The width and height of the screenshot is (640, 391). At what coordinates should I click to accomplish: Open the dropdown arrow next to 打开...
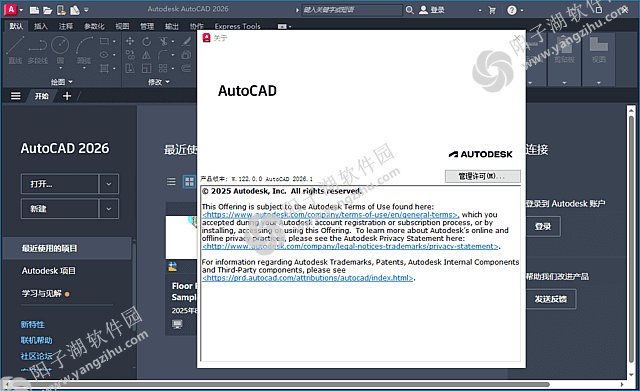pyautogui.click(x=109, y=184)
